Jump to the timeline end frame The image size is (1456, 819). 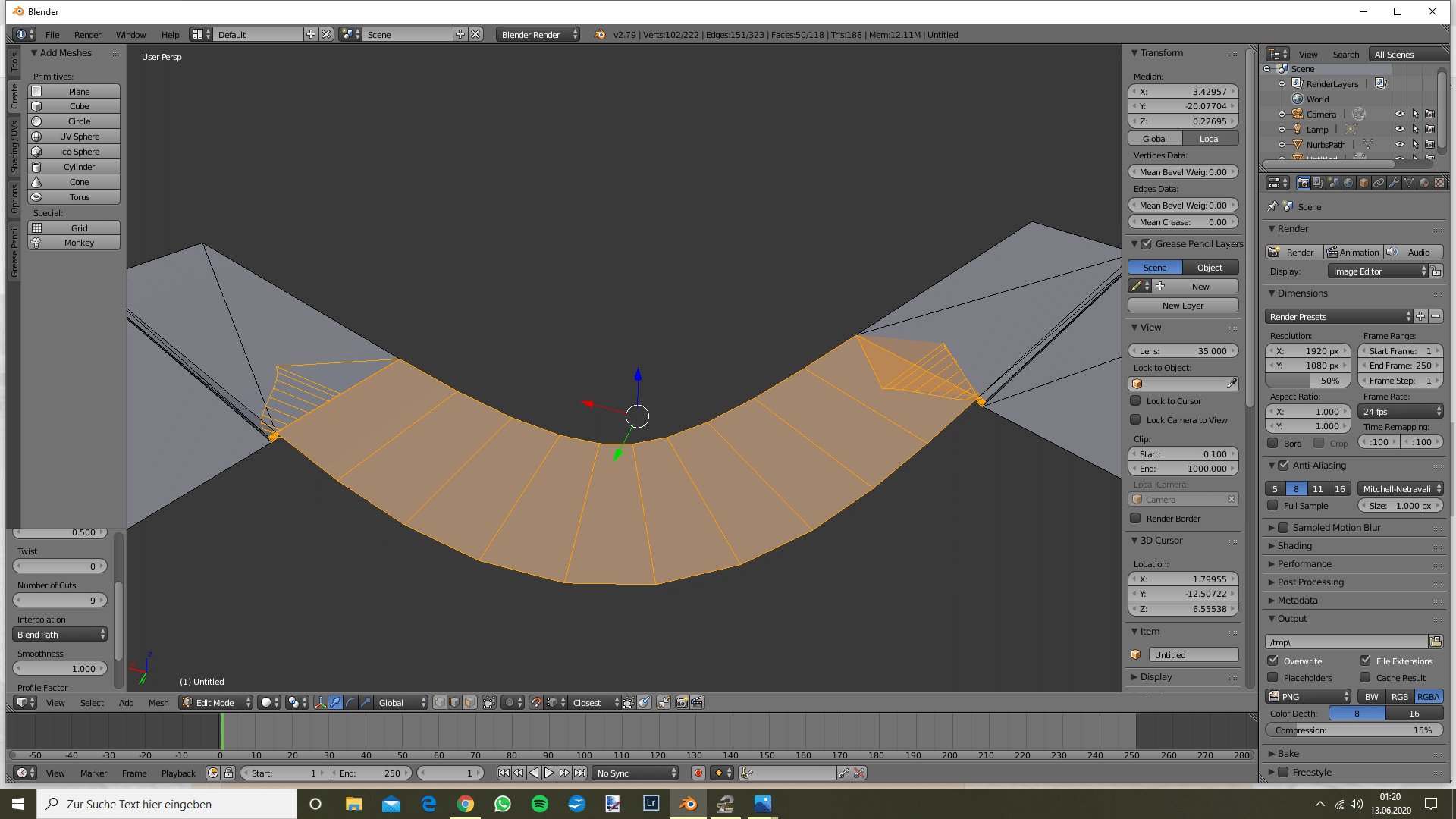[580, 773]
